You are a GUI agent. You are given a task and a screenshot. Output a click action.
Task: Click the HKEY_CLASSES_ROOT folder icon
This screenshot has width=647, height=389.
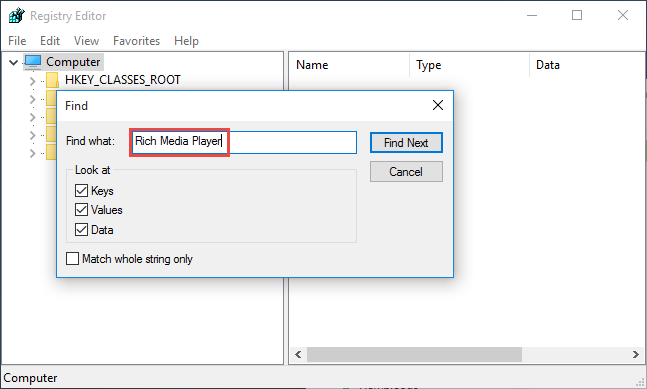52,80
